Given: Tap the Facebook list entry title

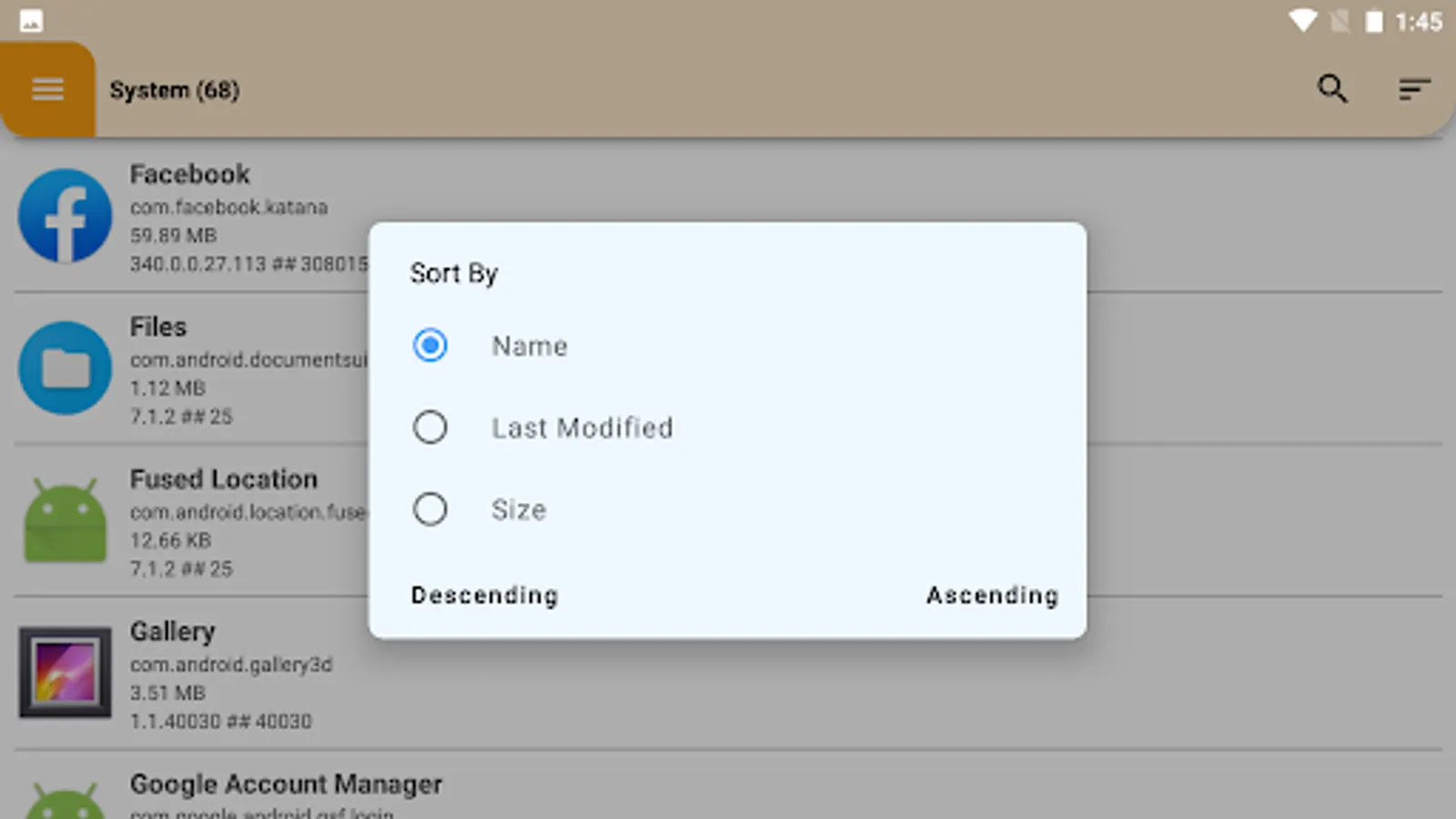Looking at the screenshot, I should point(189,174).
